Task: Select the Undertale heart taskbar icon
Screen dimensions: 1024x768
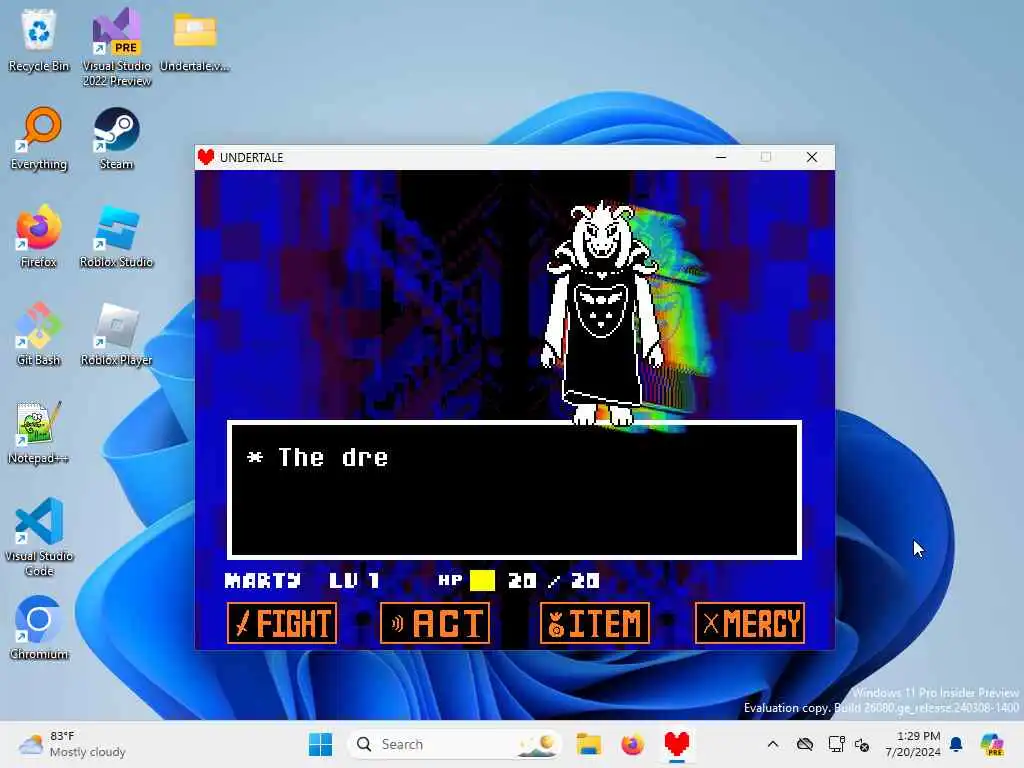Action: 677,744
